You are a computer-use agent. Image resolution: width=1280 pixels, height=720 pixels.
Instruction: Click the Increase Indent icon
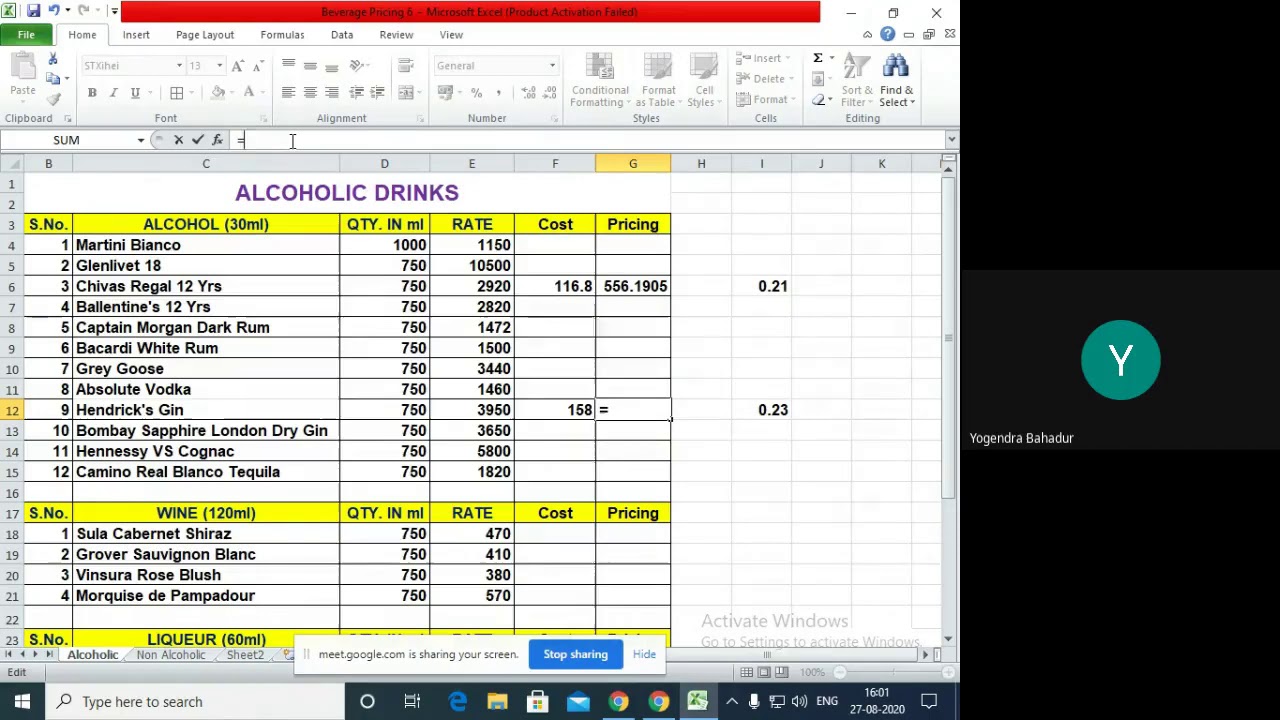coord(377,93)
